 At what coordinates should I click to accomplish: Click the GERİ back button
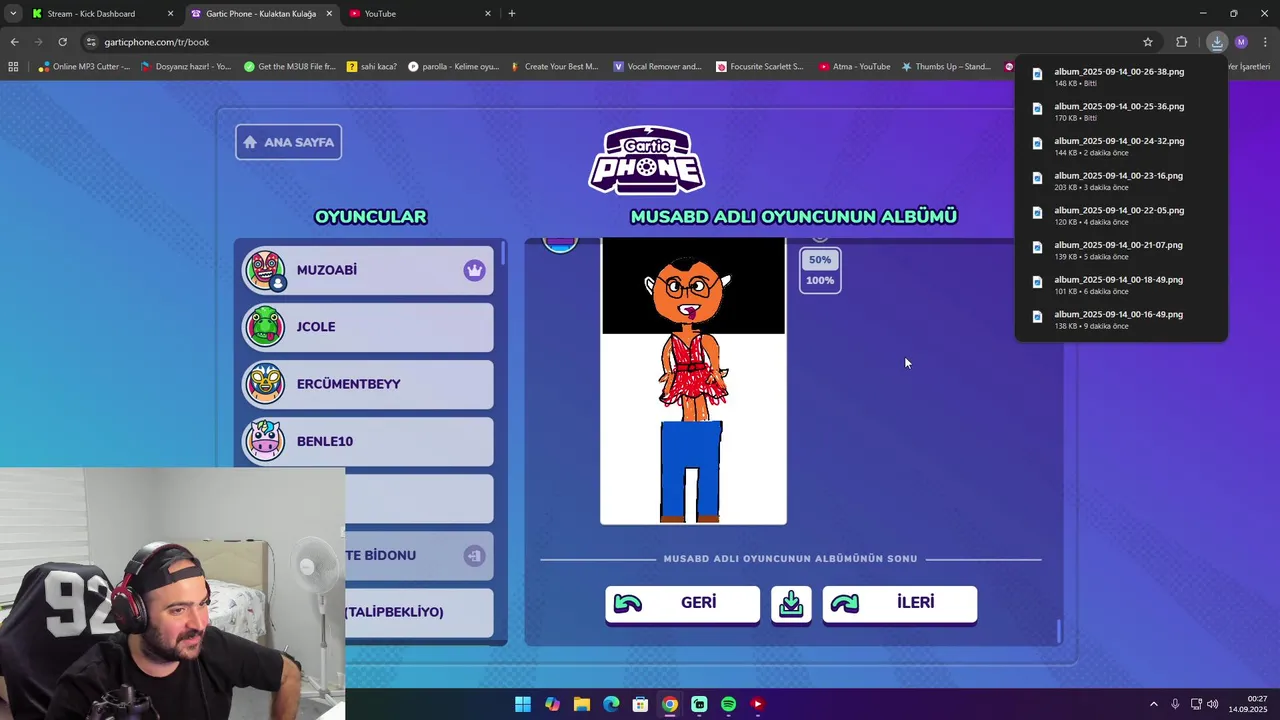(682, 603)
